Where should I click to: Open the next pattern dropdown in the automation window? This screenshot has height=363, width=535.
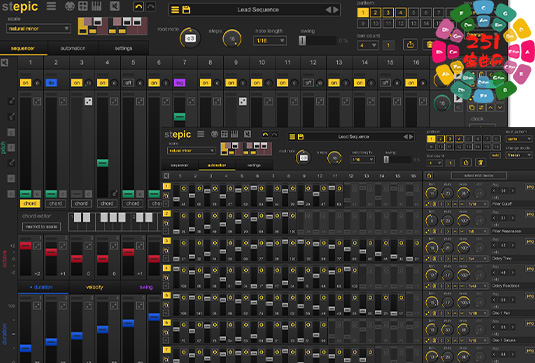(519, 139)
